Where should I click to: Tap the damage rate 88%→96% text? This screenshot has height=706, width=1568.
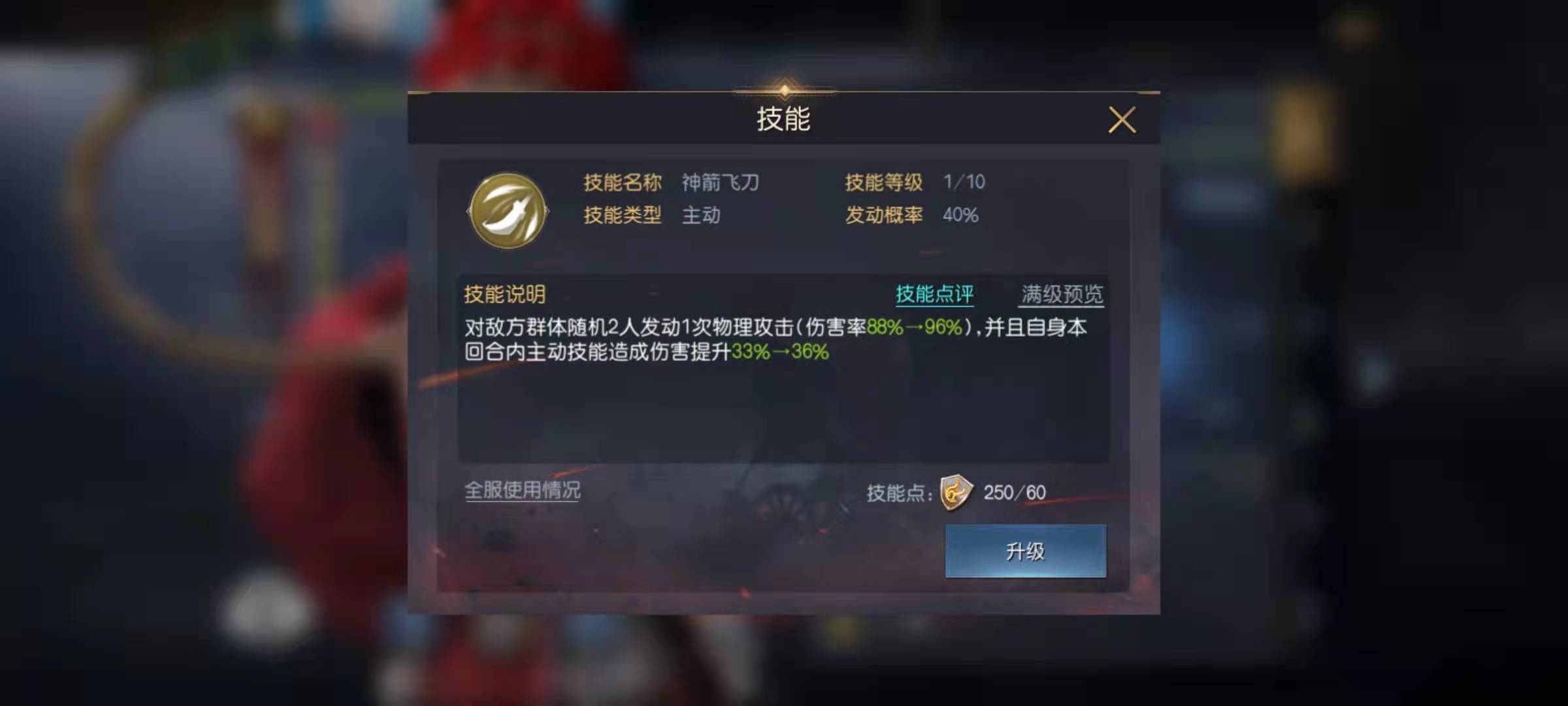pos(915,327)
